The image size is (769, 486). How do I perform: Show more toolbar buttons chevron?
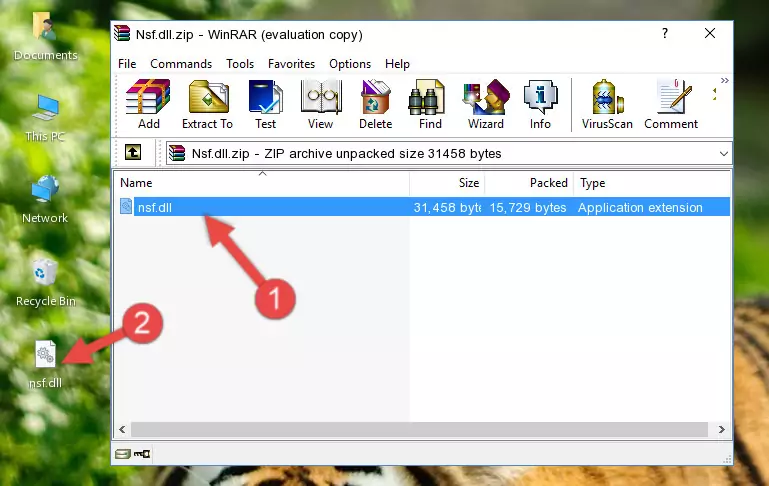pyautogui.click(x=724, y=80)
